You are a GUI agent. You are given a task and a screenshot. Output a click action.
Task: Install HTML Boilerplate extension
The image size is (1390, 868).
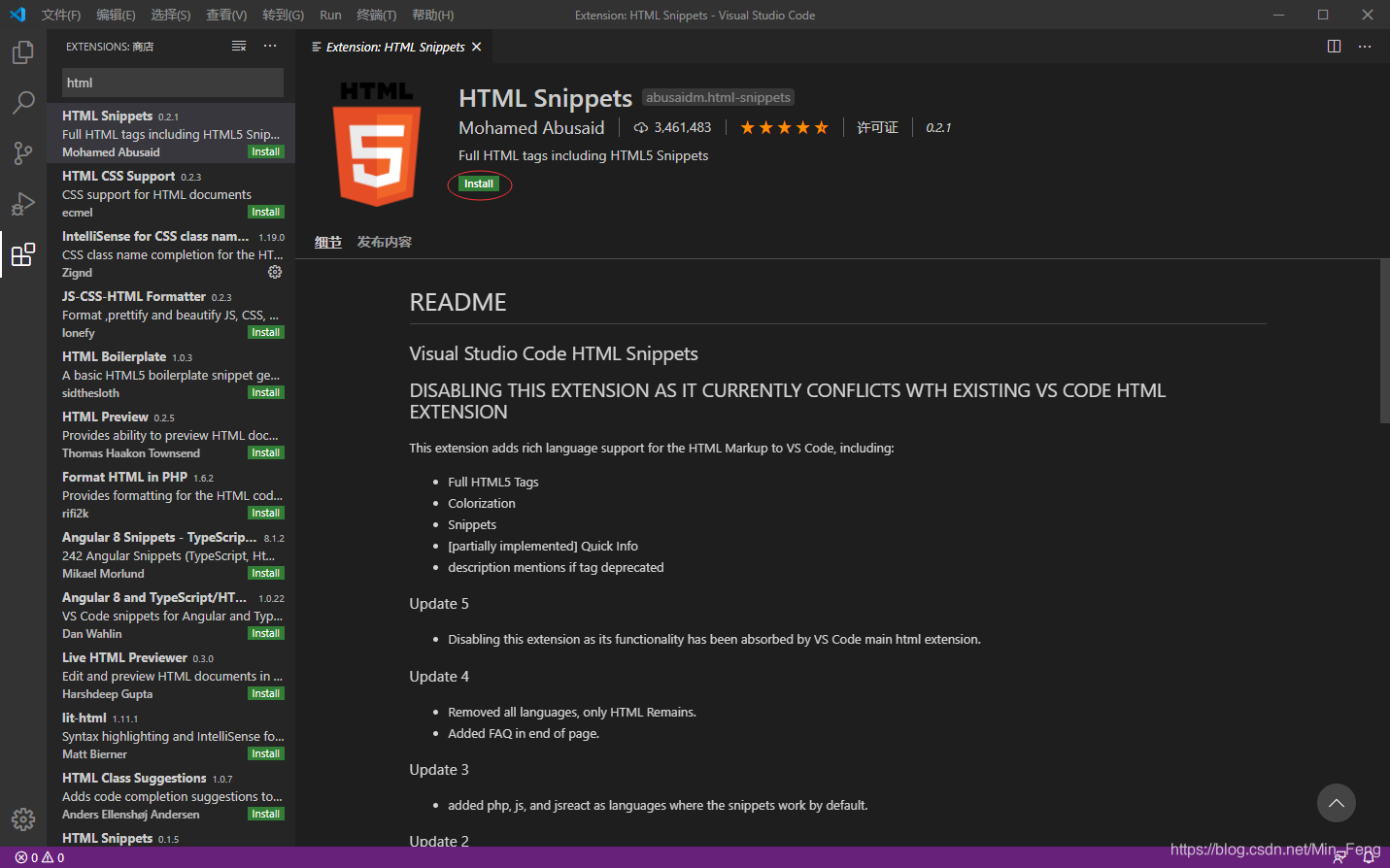pyautogui.click(x=265, y=392)
